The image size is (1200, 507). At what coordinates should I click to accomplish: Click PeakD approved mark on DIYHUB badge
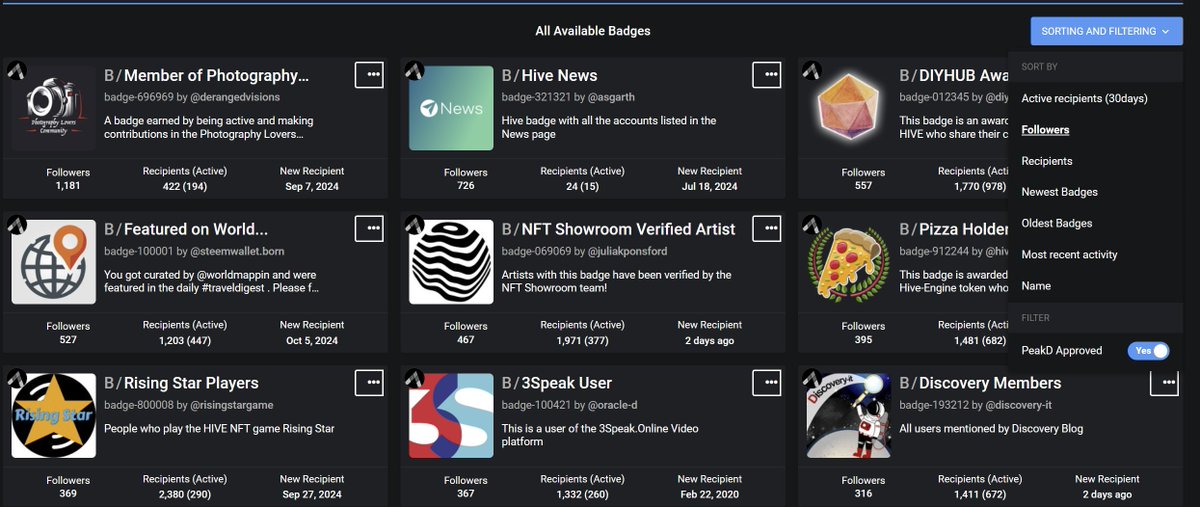812,70
